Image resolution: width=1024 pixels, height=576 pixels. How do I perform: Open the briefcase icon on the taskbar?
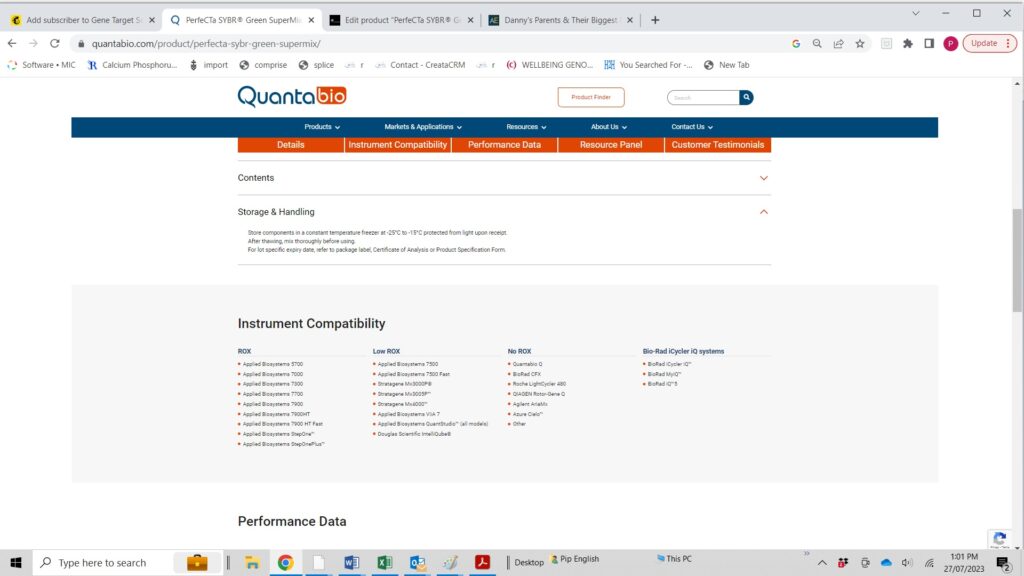point(197,562)
